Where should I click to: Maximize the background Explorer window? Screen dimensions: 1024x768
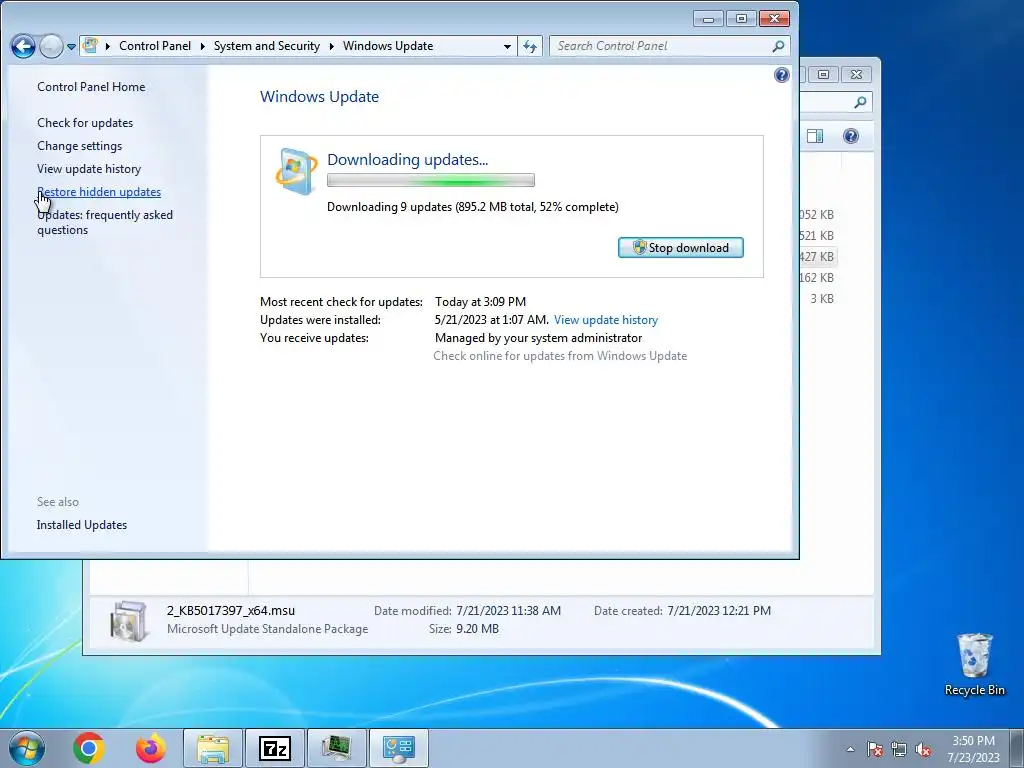click(x=824, y=74)
